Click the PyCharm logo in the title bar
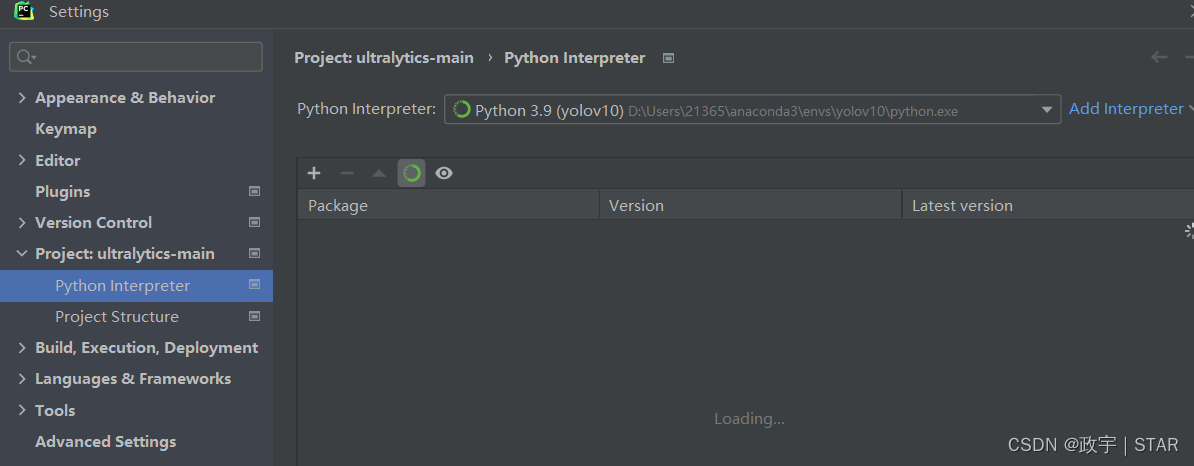This screenshot has width=1194, height=466. coord(24,11)
